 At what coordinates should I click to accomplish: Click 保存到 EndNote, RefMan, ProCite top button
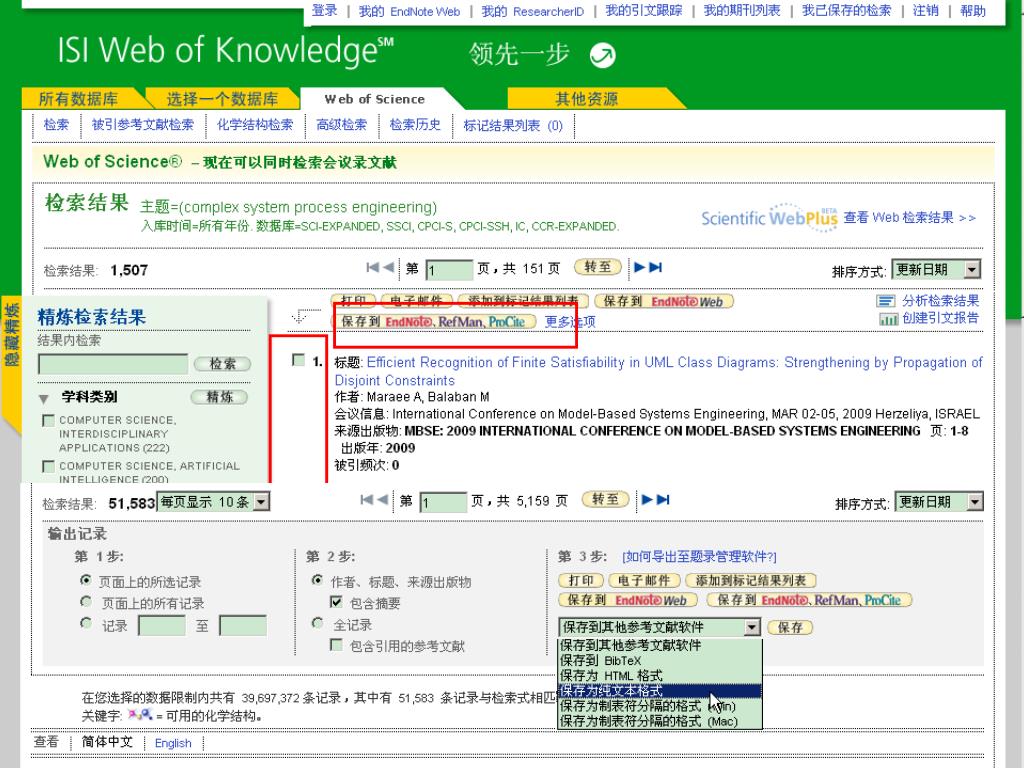coord(434,321)
